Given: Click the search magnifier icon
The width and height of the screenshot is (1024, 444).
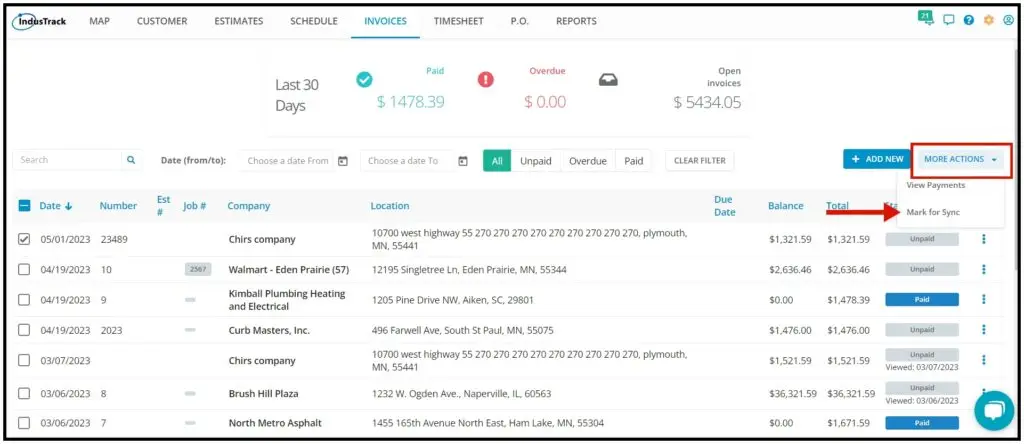Looking at the screenshot, I should (131, 160).
